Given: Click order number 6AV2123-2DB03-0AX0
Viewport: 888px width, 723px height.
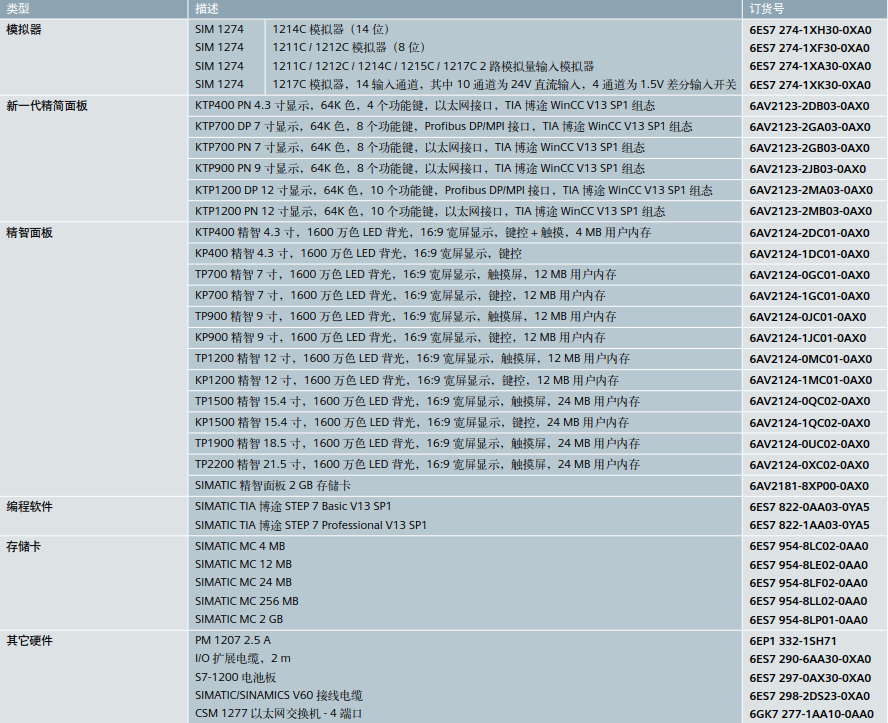Looking at the screenshot, I should coord(809,106).
